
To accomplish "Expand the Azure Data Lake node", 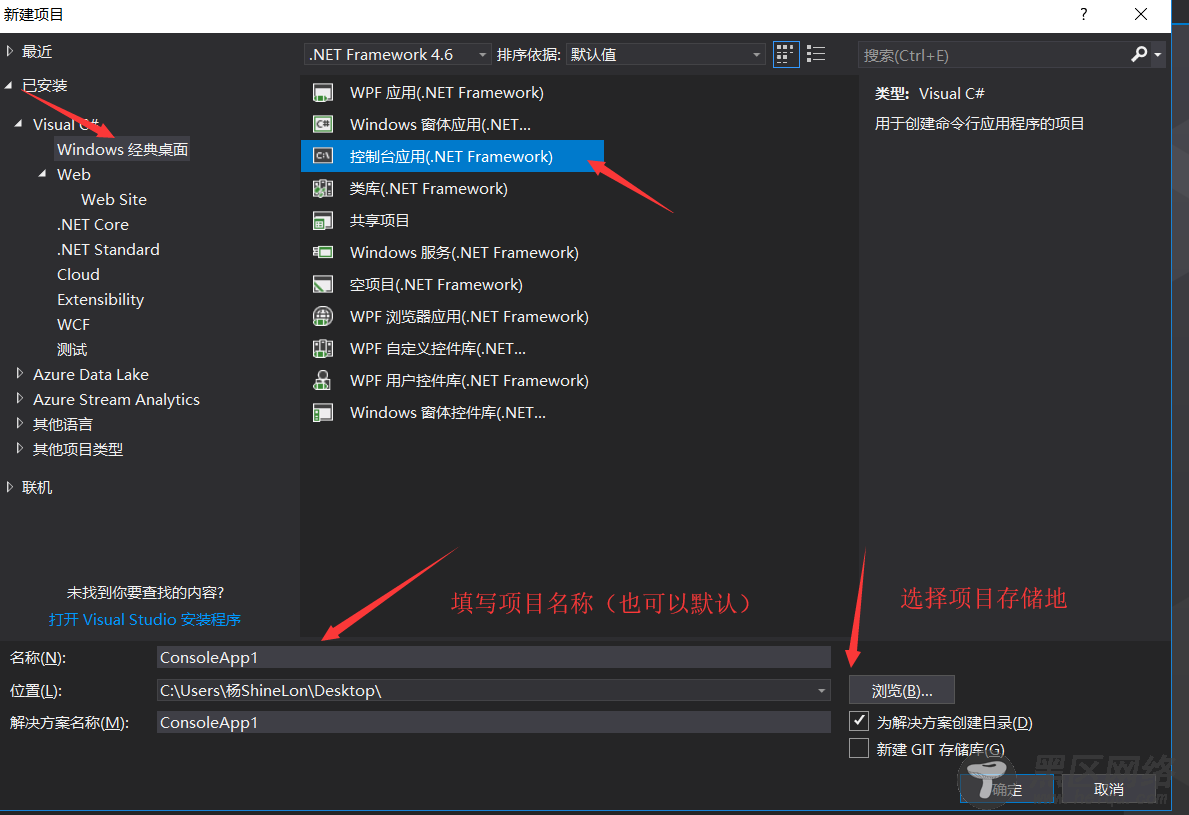I will pyautogui.click(x=20, y=374).
